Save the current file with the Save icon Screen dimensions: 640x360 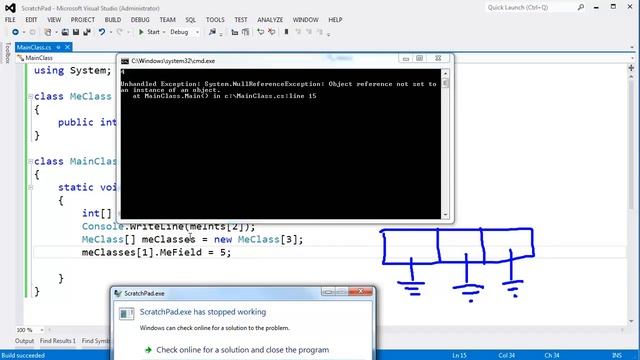(x=76, y=32)
